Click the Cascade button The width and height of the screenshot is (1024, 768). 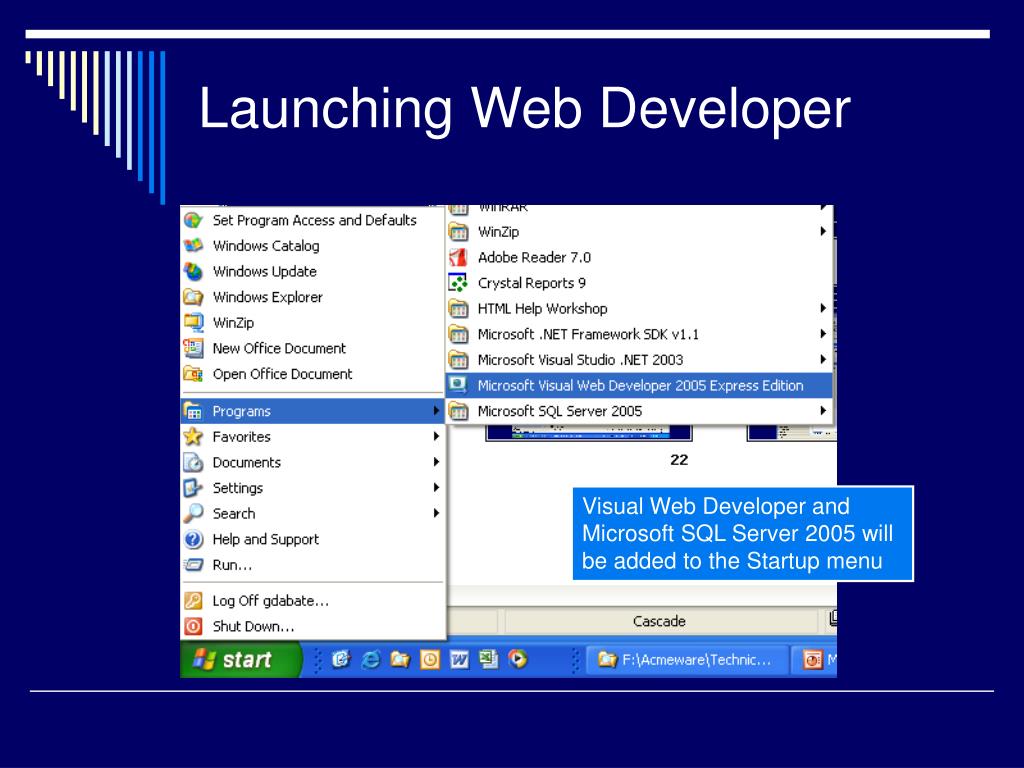tap(660, 621)
